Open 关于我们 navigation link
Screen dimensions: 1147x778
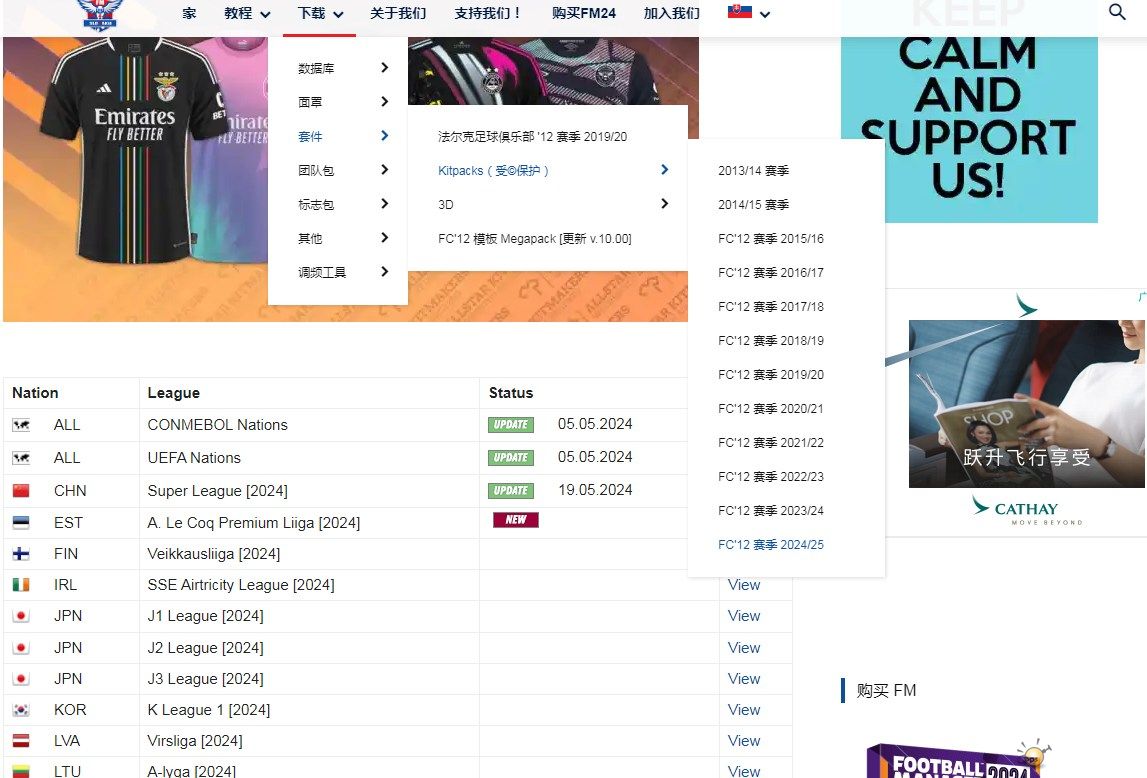click(x=398, y=13)
